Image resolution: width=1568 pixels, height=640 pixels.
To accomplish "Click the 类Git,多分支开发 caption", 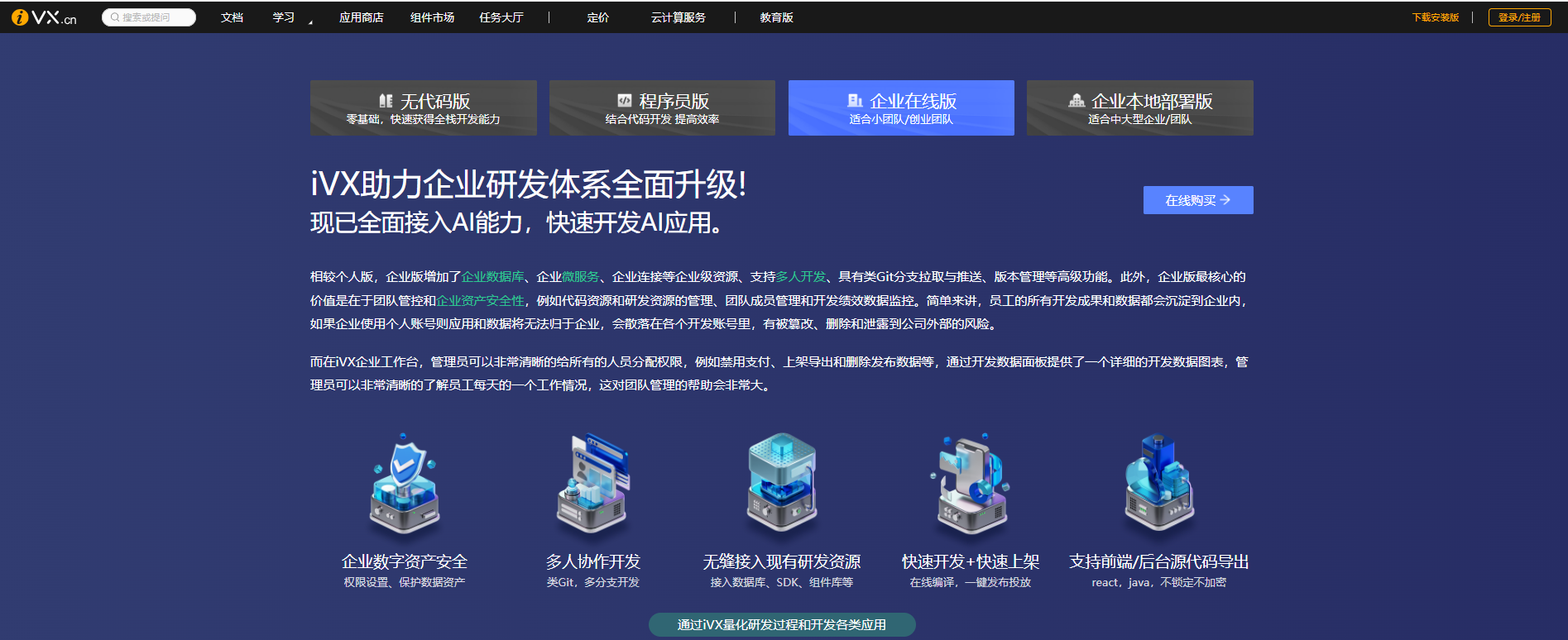I will coord(593,583).
